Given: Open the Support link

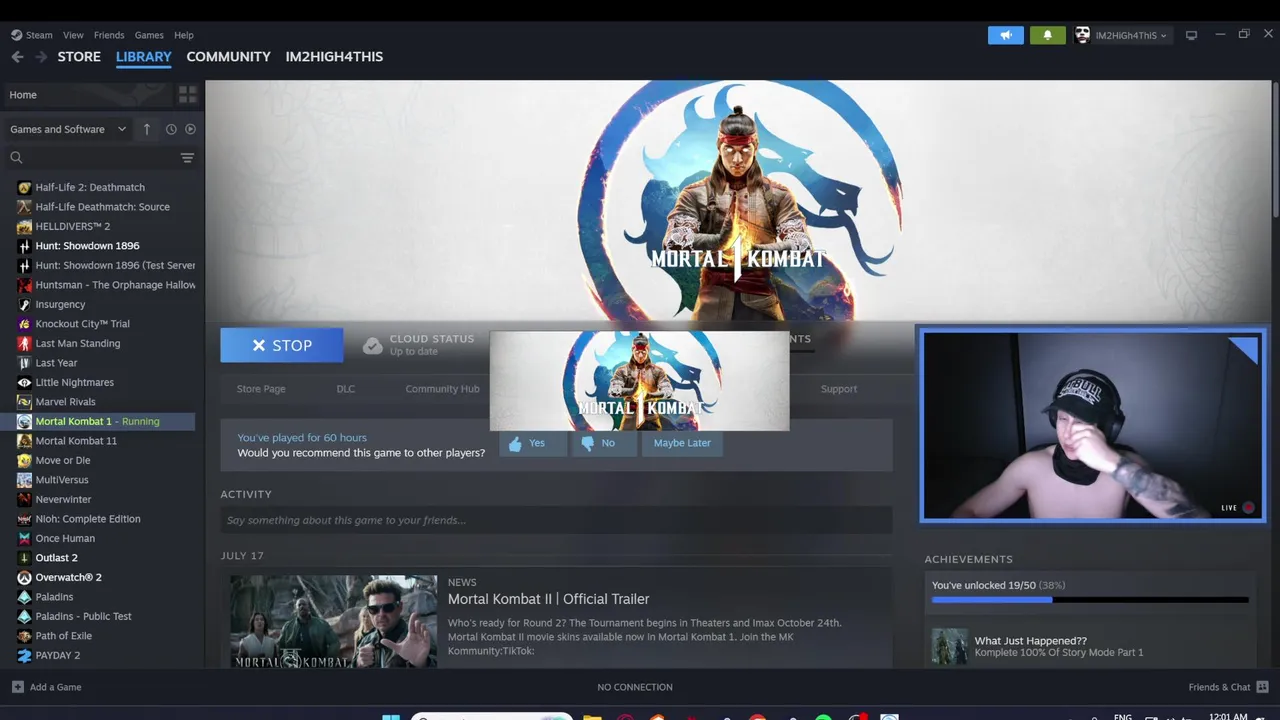Looking at the screenshot, I should point(839,389).
